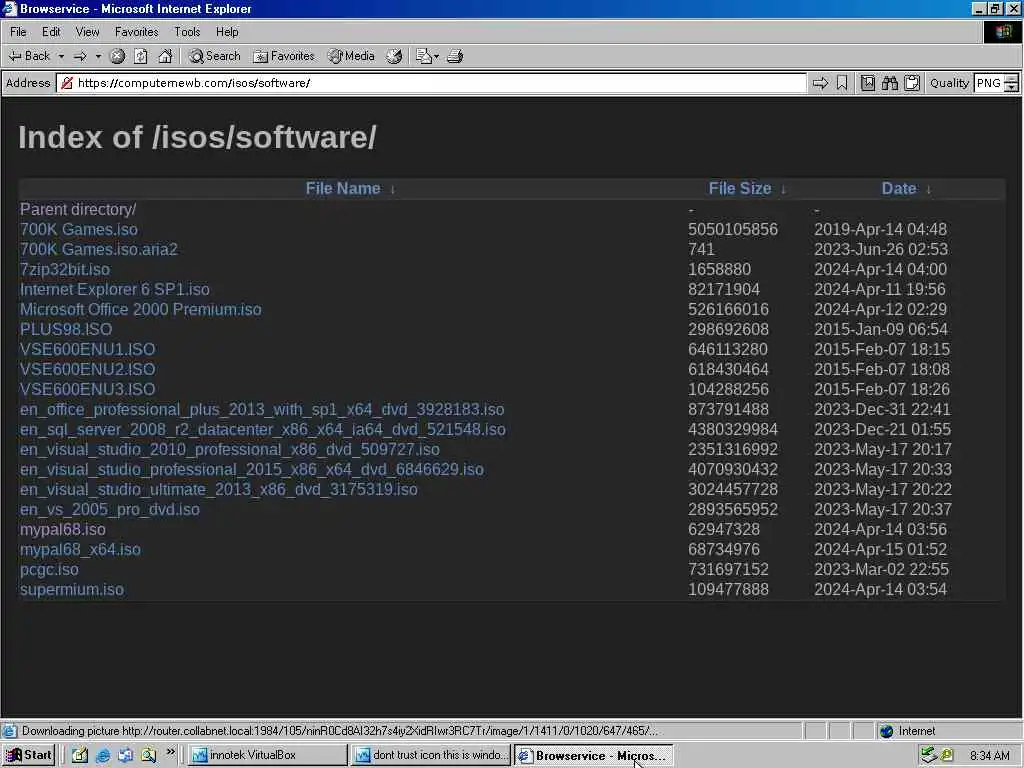This screenshot has width=1024, height=768.
Task: Open the Search toolbar button
Action: (x=215, y=56)
